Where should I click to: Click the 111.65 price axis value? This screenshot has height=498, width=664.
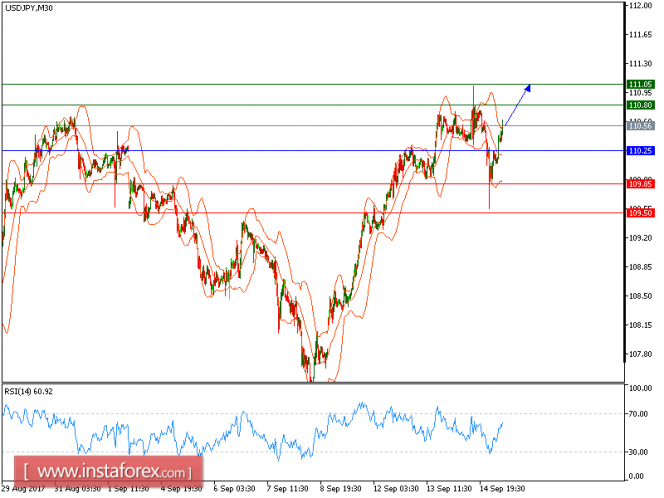[x=640, y=35]
